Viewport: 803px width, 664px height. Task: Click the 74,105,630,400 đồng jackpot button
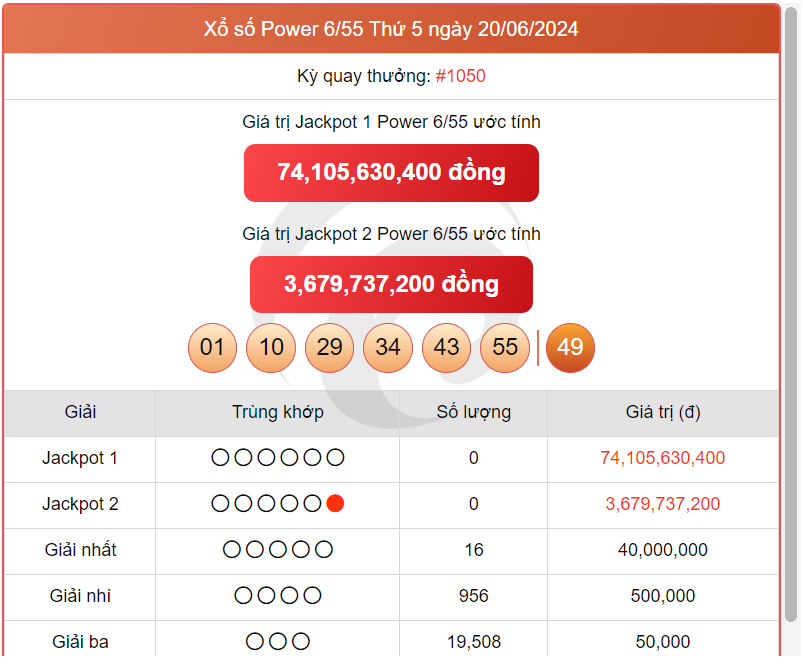click(391, 172)
